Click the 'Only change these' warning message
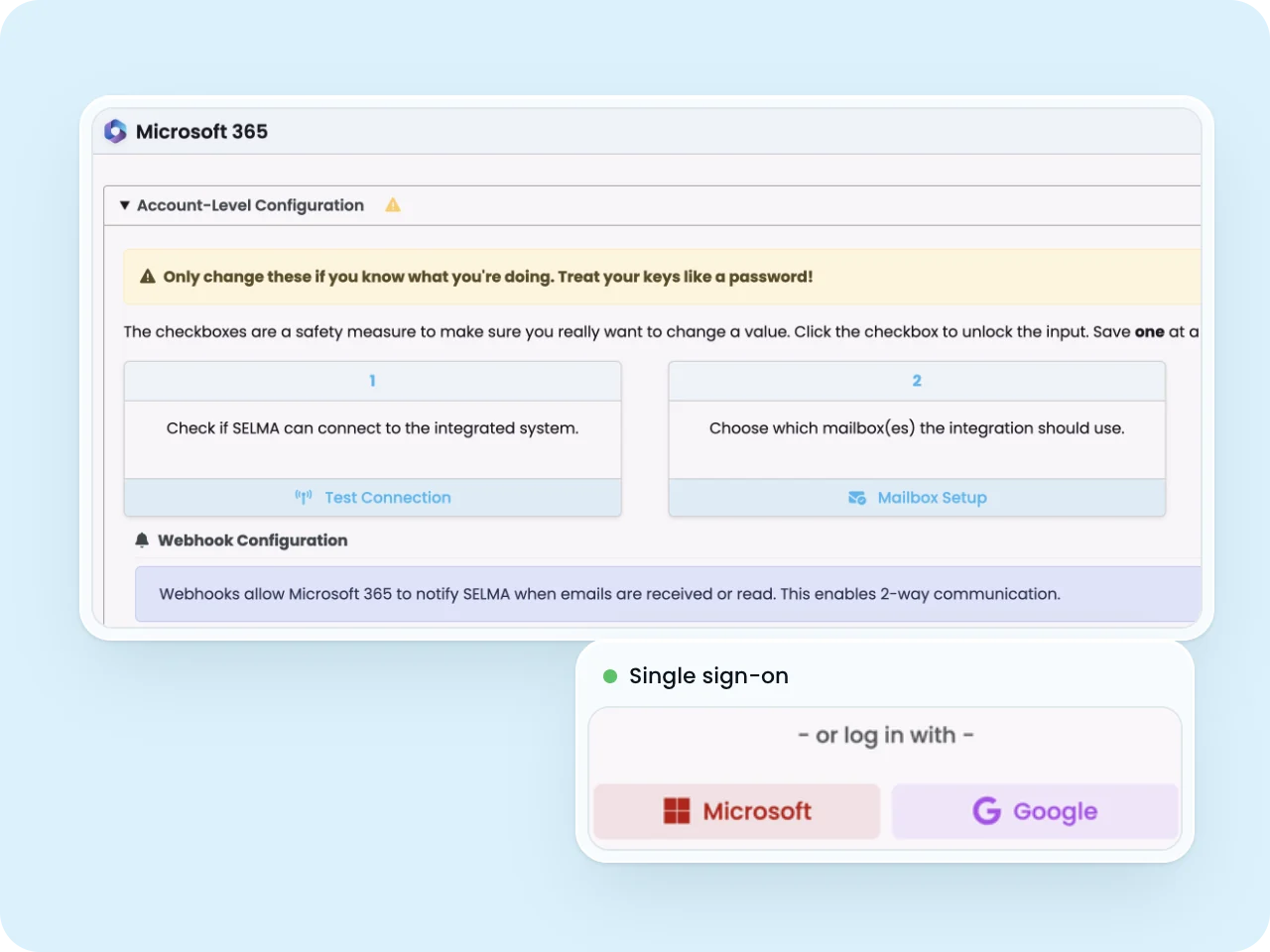This screenshot has width=1270, height=952. pyautogui.click(x=488, y=277)
